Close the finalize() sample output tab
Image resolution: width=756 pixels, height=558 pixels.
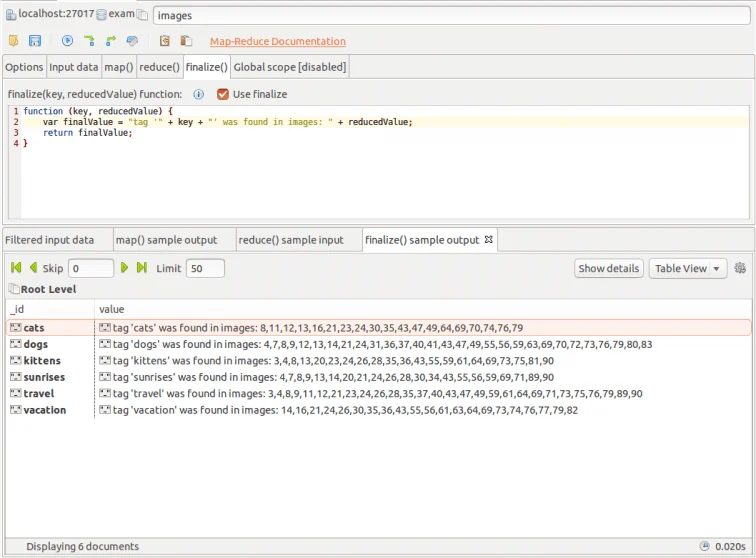click(488, 240)
